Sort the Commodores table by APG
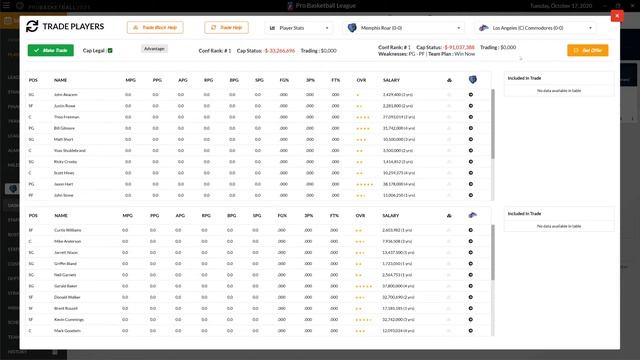Viewport: 640px width, 360px height. coord(180,216)
